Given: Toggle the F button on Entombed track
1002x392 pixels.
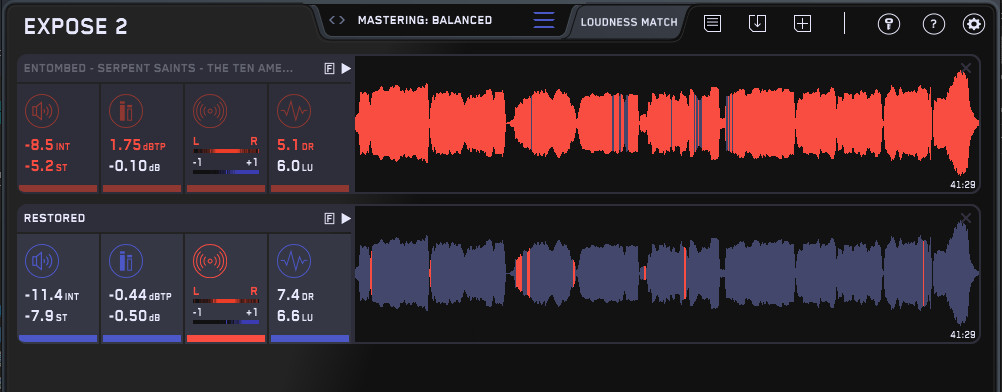Looking at the screenshot, I should pyautogui.click(x=330, y=68).
